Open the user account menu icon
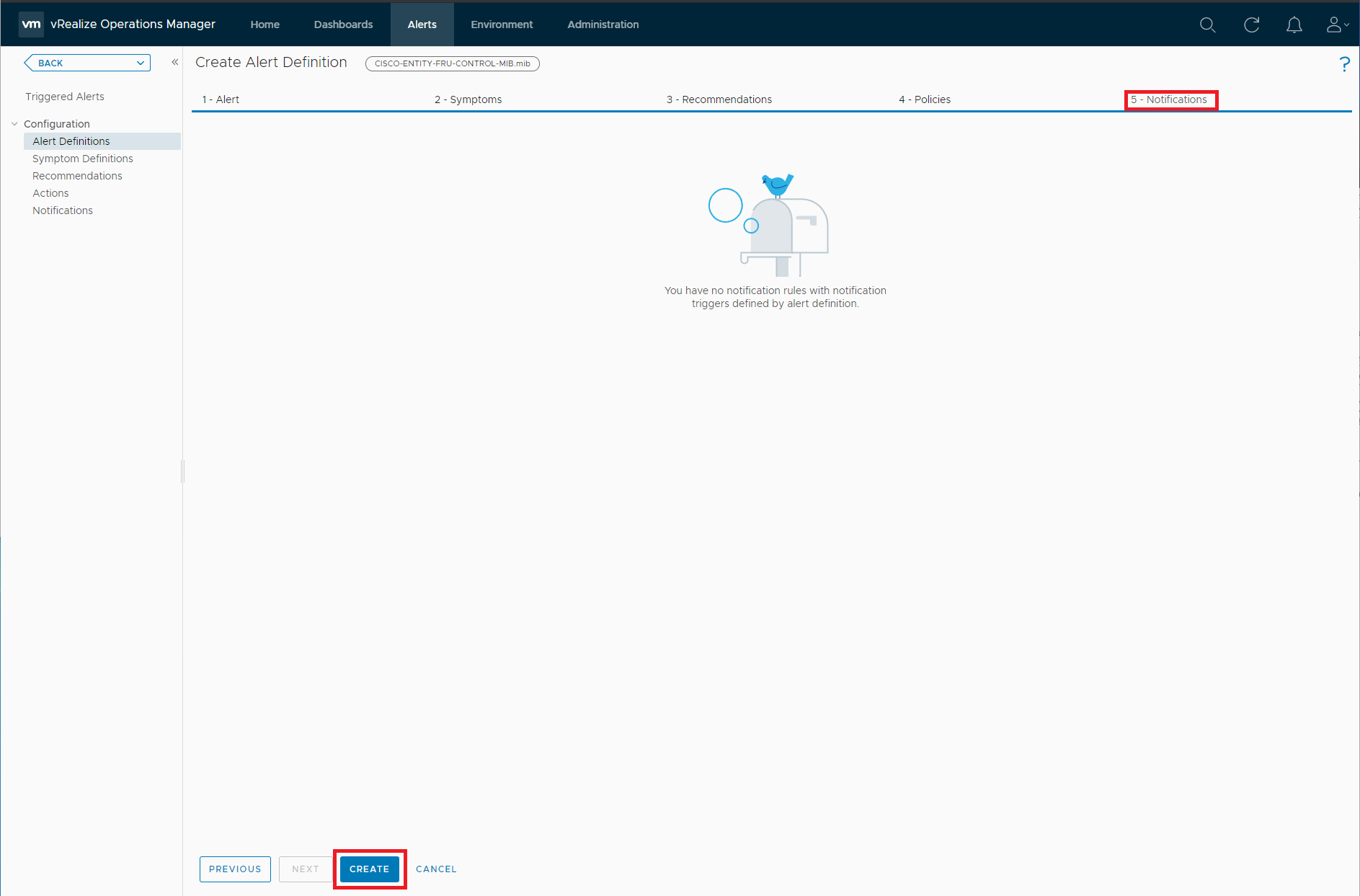This screenshot has width=1360, height=896. [1336, 25]
